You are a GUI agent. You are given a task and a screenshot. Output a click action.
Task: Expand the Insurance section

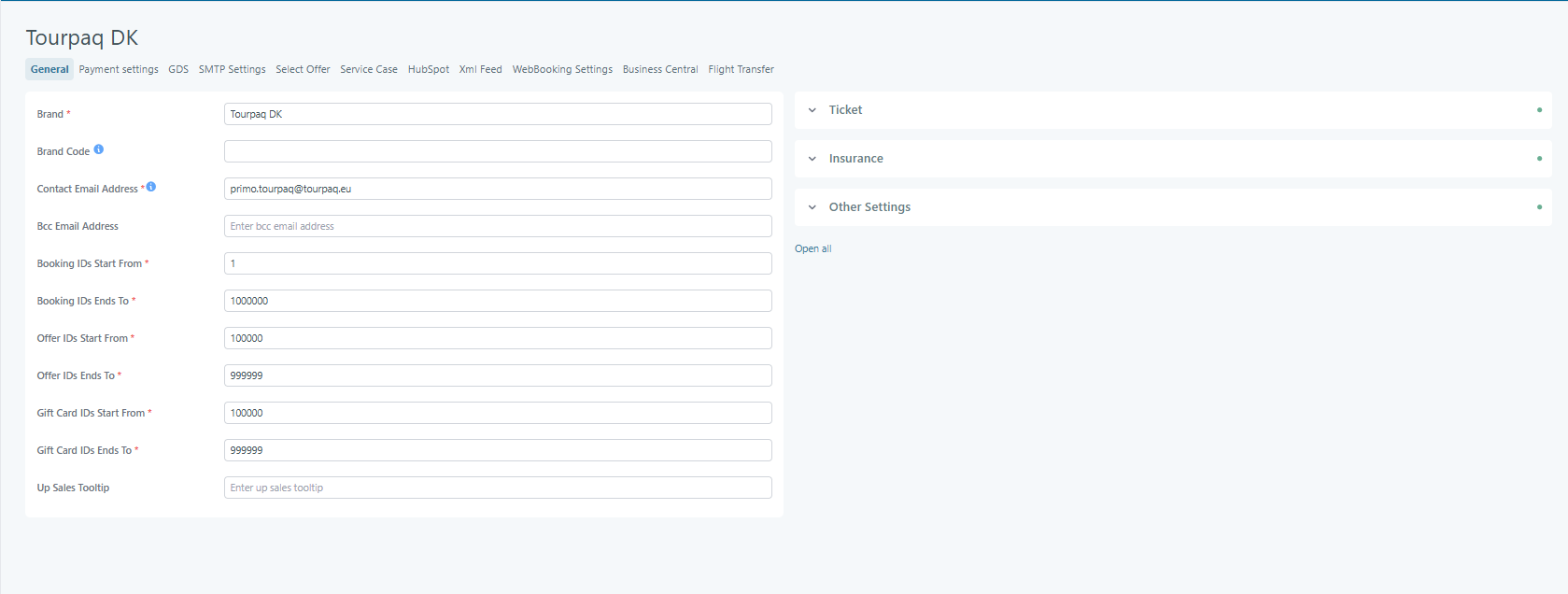point(855,159)
